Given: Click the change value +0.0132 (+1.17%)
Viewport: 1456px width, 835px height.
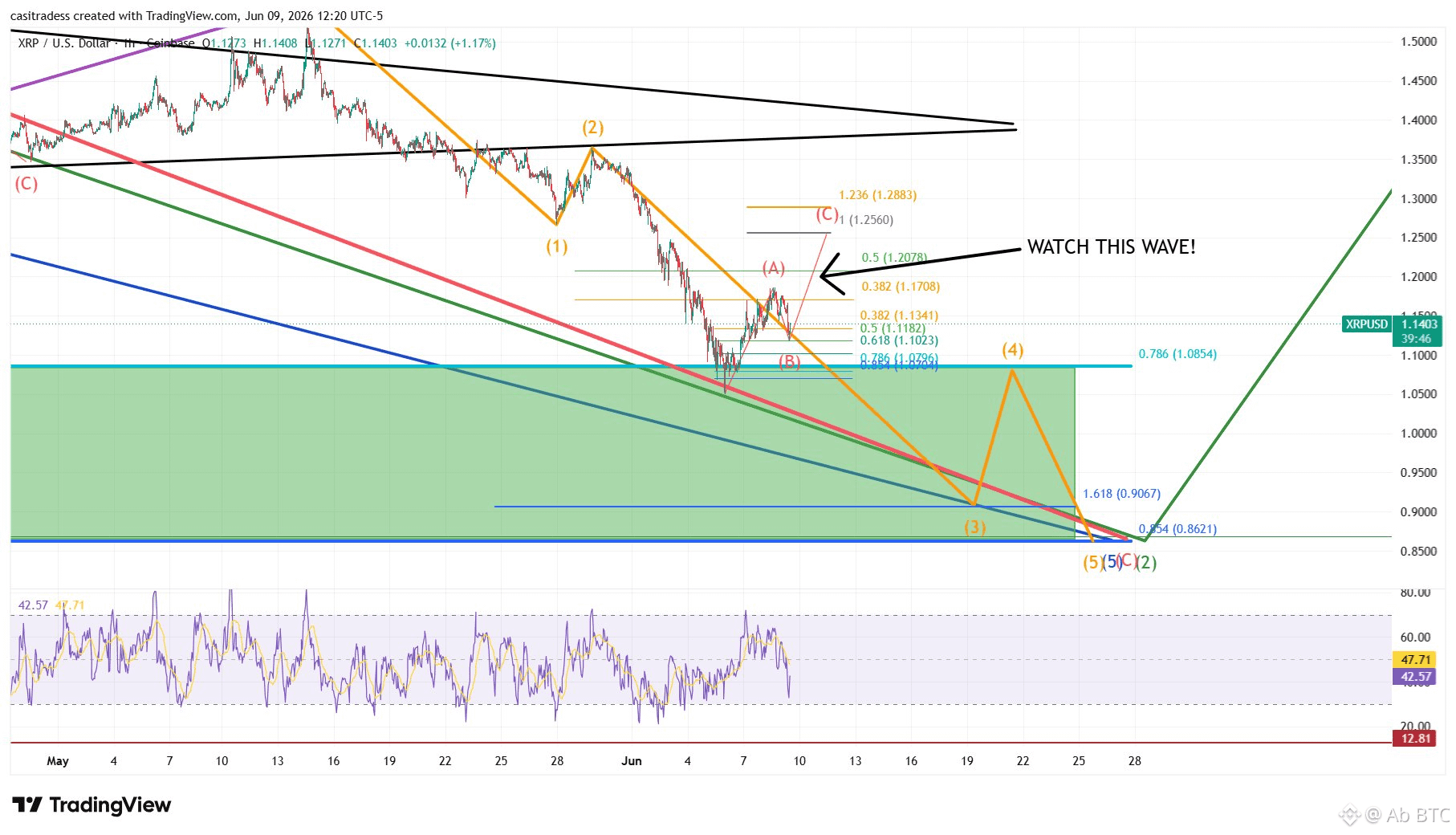Looking at the screenshot, I should click(x=450, y=43).
